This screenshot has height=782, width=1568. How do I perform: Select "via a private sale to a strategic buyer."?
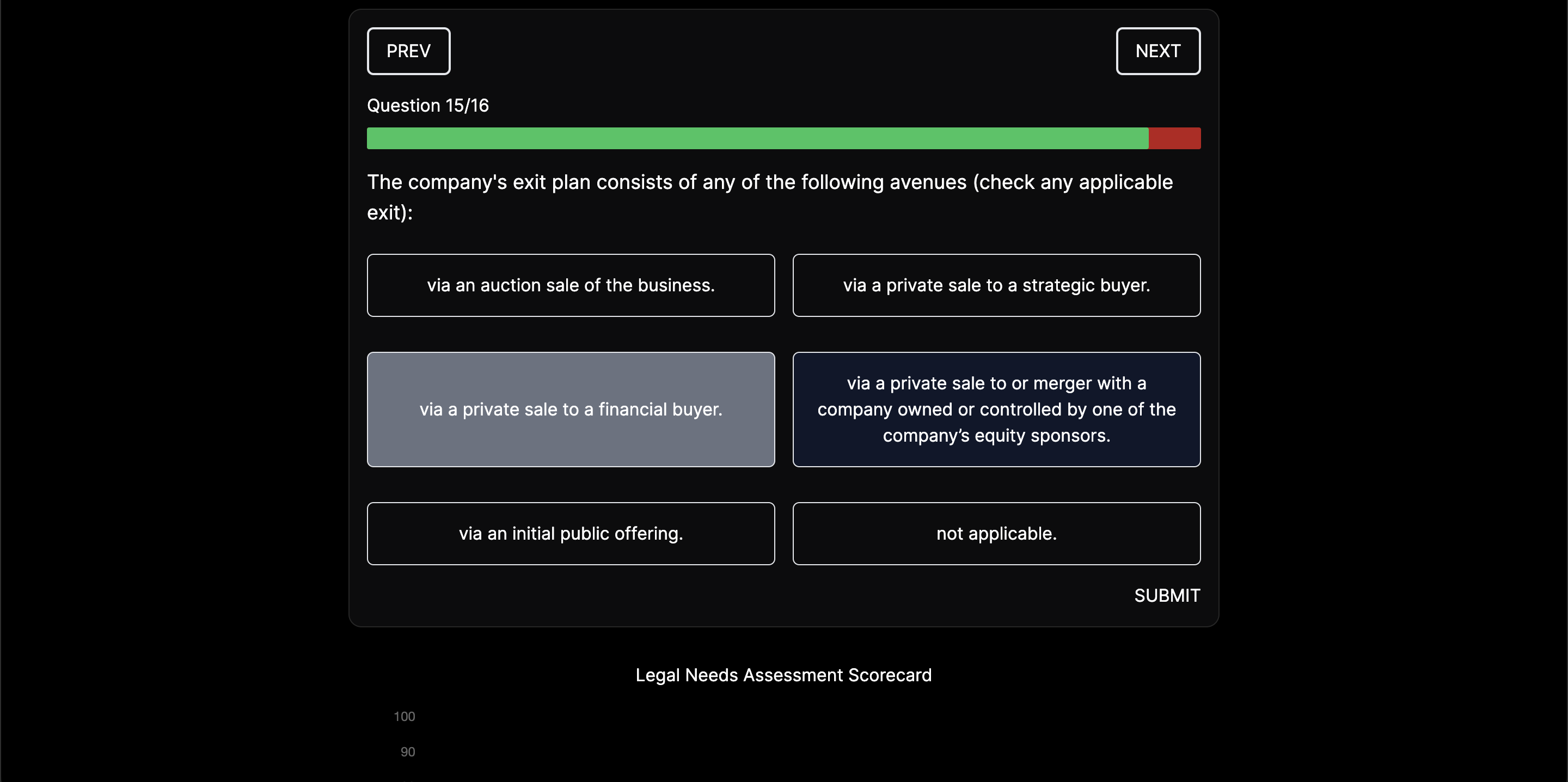pos(996,285)
